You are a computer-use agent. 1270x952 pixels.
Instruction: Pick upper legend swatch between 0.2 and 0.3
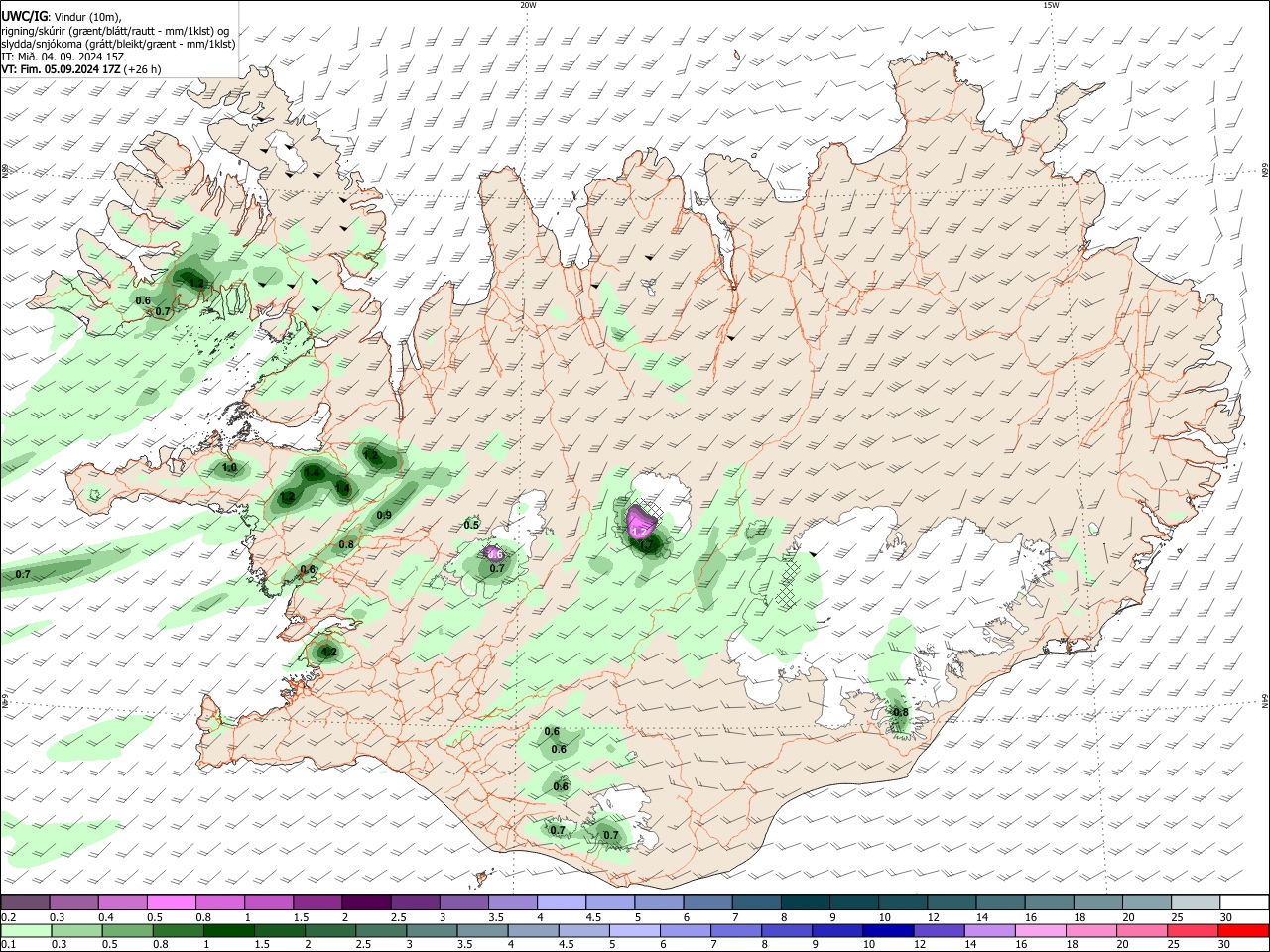point(25,902)
